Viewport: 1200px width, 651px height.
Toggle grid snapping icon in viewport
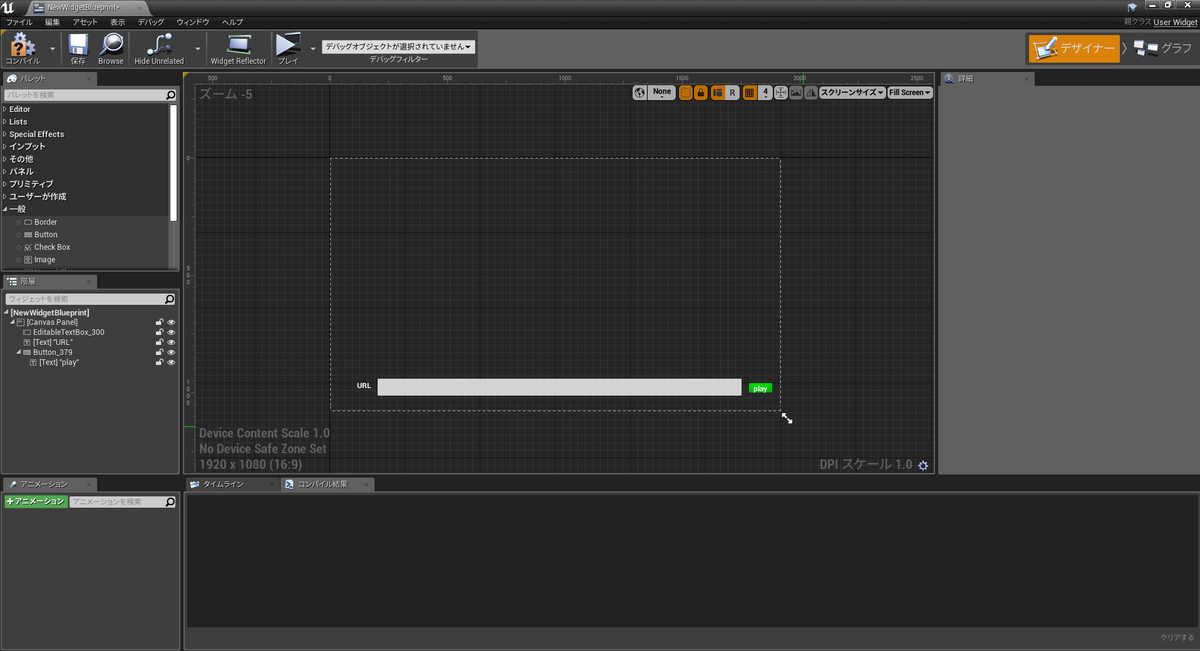749,92
